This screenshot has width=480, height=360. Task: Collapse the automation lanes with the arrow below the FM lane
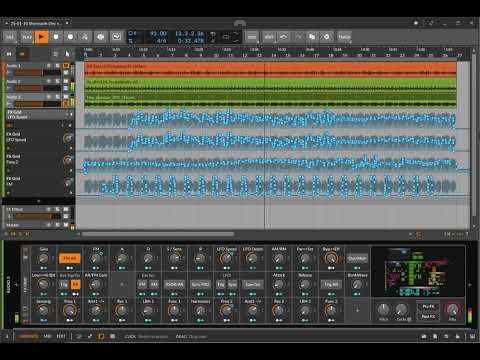point(38,201)
